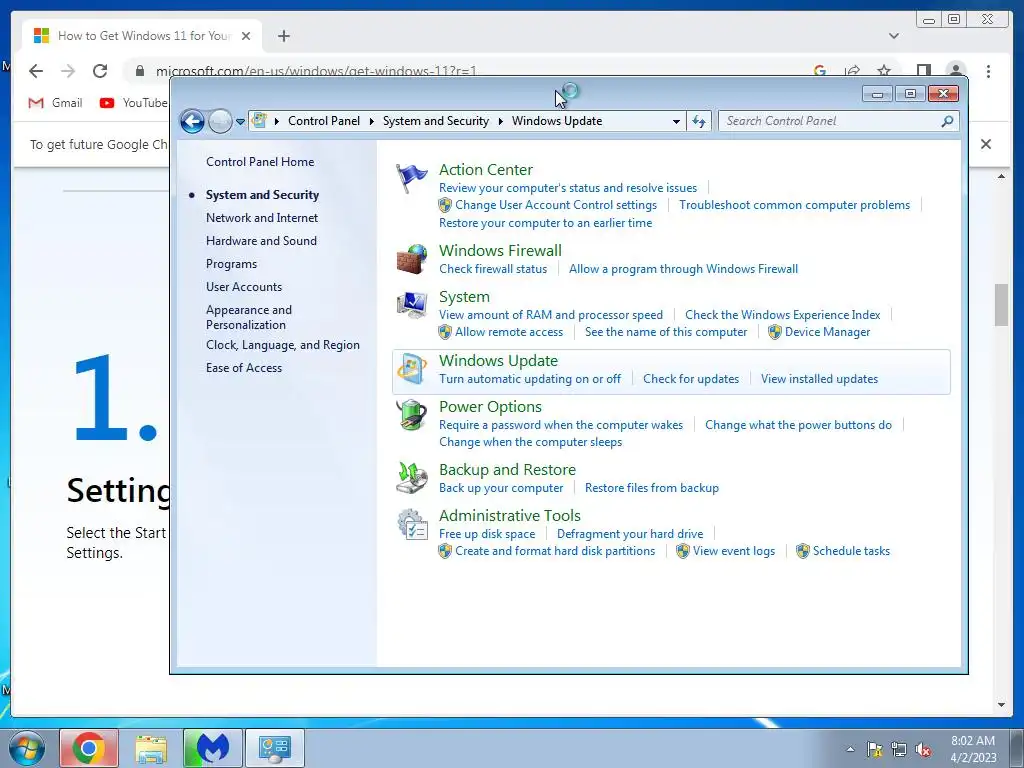Screen dimensions: 1024x768
Task: Click the taskbar clock showing 8:02 AM
Action: click(972, 749)
